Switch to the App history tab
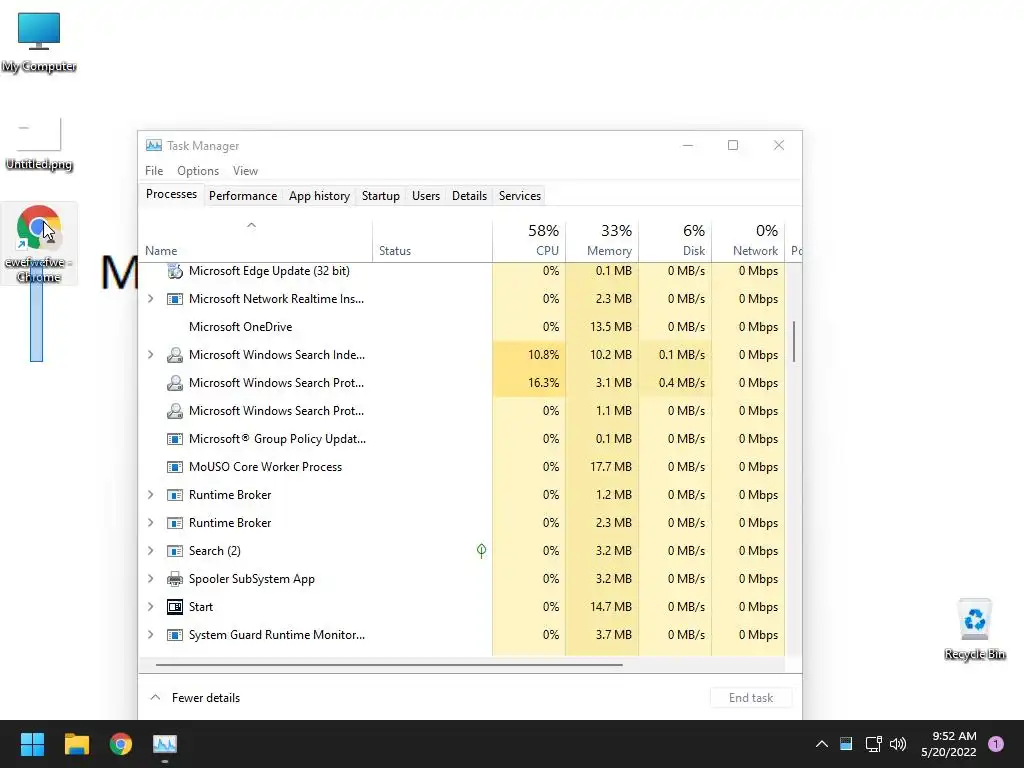Image resolution: width=1024 pixels, height=768 pixels. (319, 196)
